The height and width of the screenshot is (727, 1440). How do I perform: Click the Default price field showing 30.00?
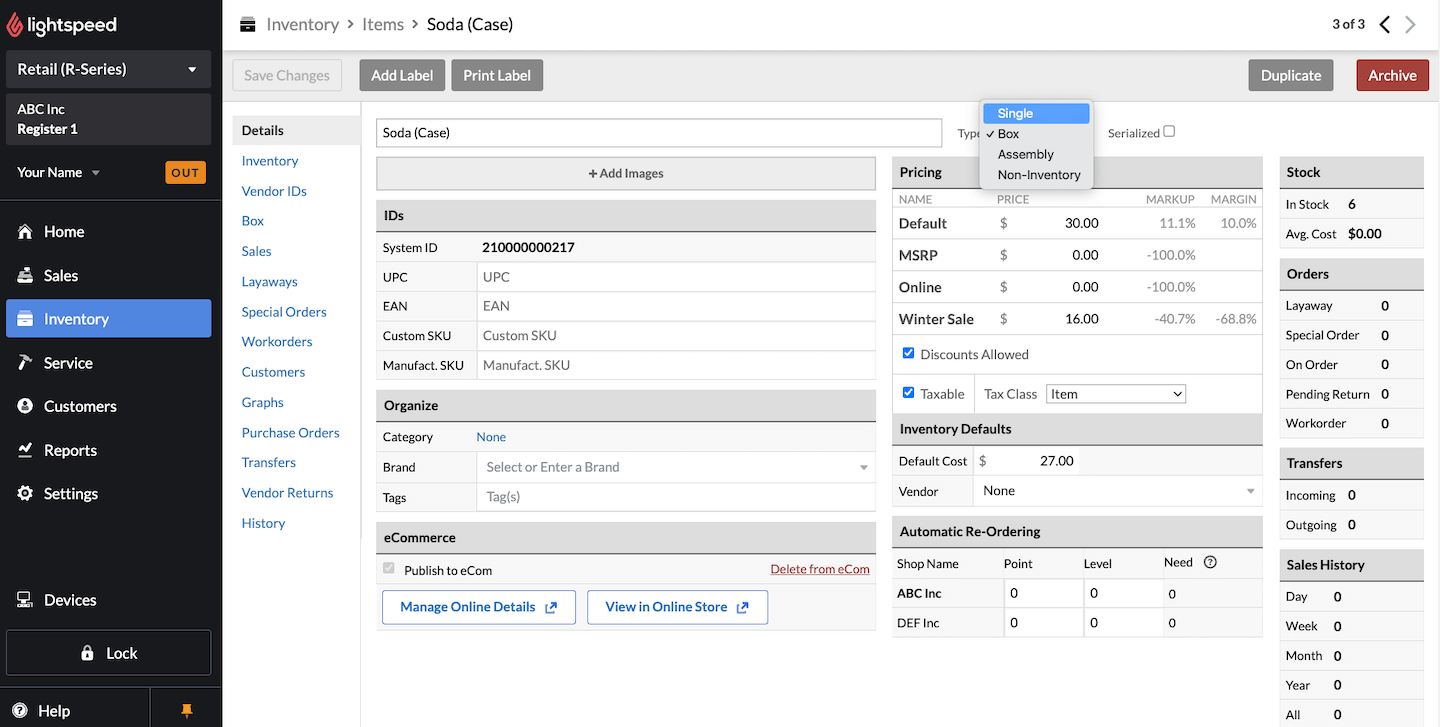[1057, 223]
